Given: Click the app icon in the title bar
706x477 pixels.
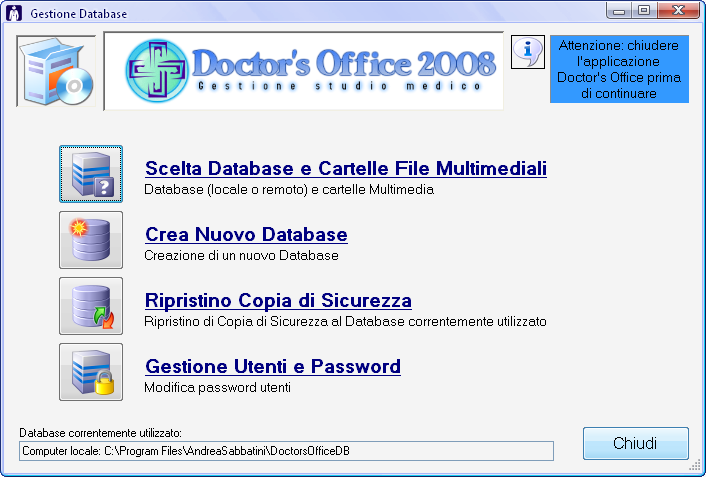Looking at the screenshot, I should [14, 13].
